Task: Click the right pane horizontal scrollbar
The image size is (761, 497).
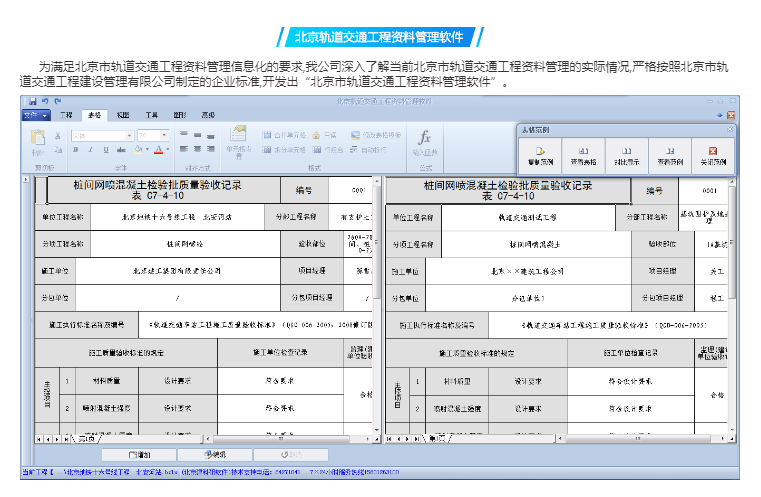Action: (x=641, y=439)
